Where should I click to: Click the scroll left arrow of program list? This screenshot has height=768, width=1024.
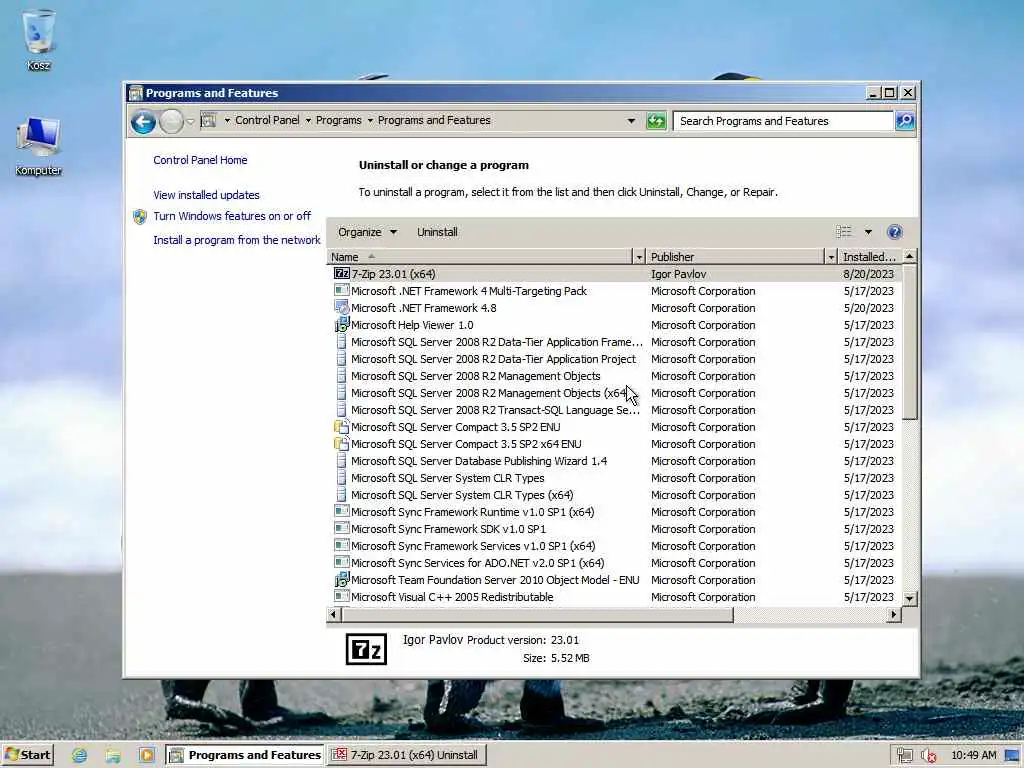click(x=334, y=615)
